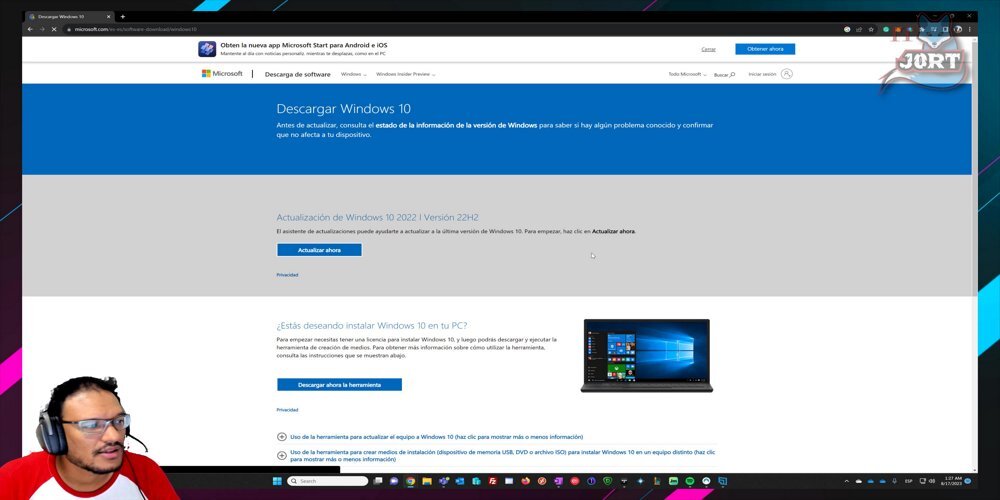The height and width of the screenshot is (500, 1000).
Task: Dismiss the banner with Cerrar
Action: click(709, 49)
